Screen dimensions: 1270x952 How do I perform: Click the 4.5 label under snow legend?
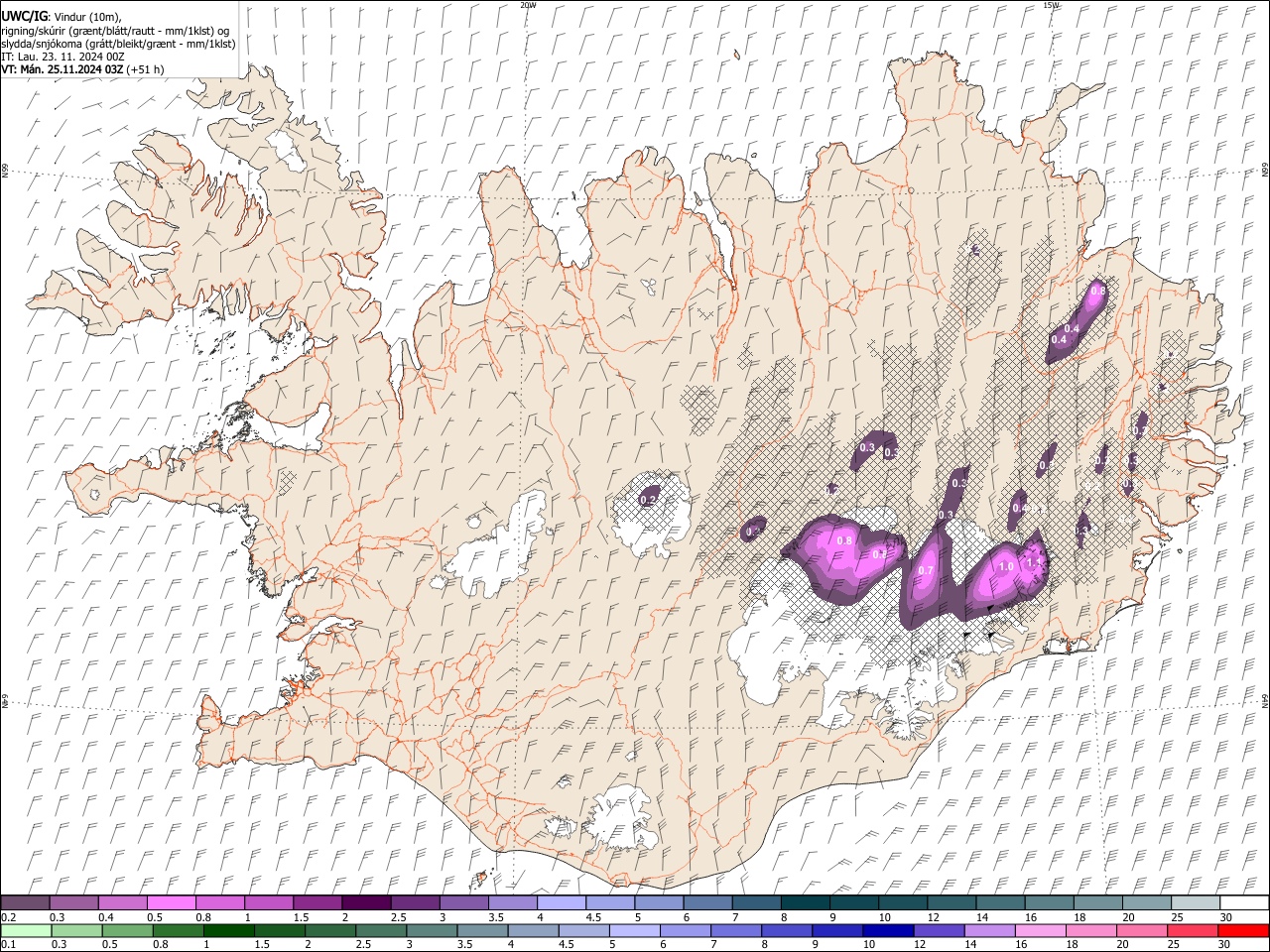click(593, 918)
